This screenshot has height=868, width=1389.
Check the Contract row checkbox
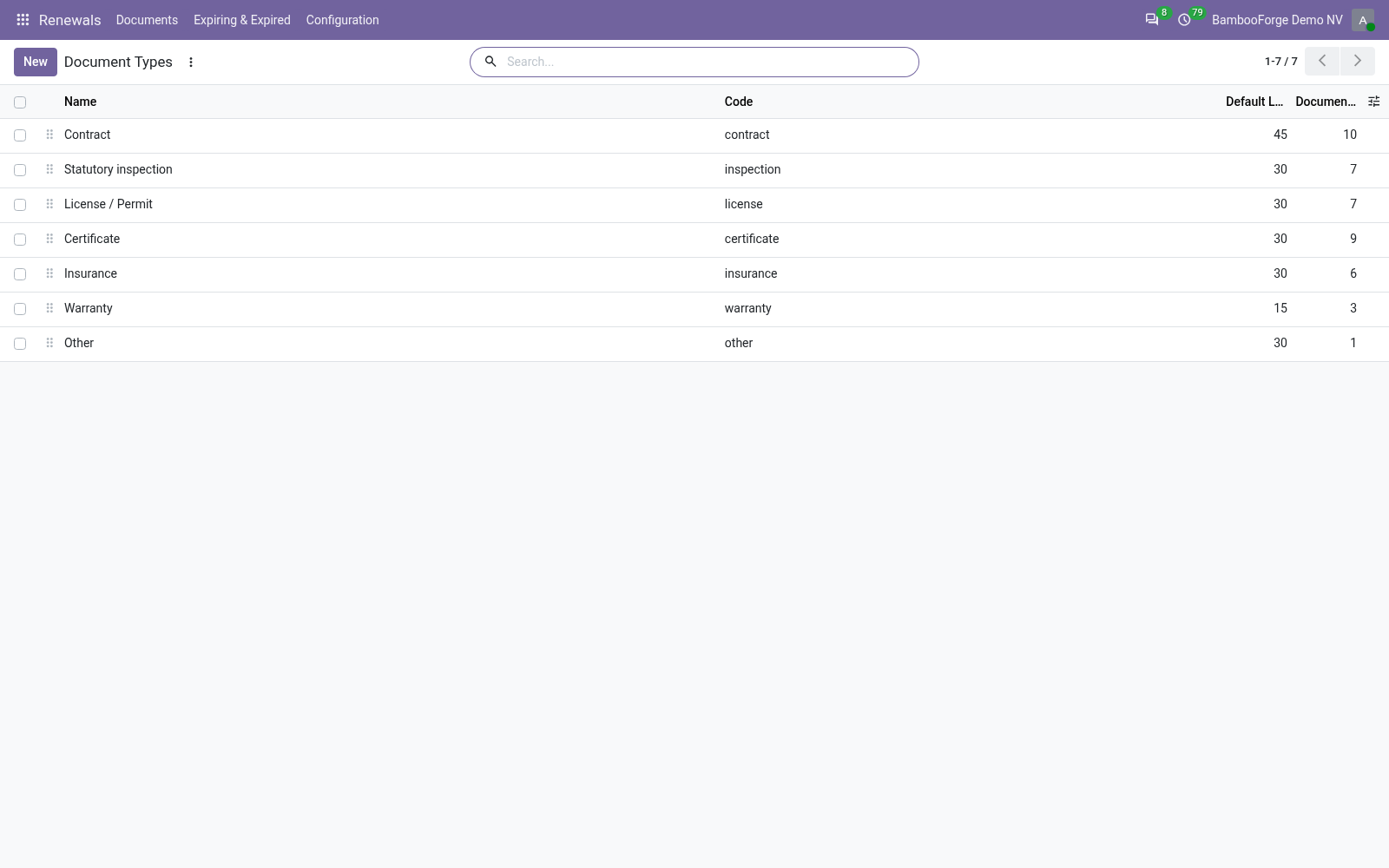click(x=20, y=135)
